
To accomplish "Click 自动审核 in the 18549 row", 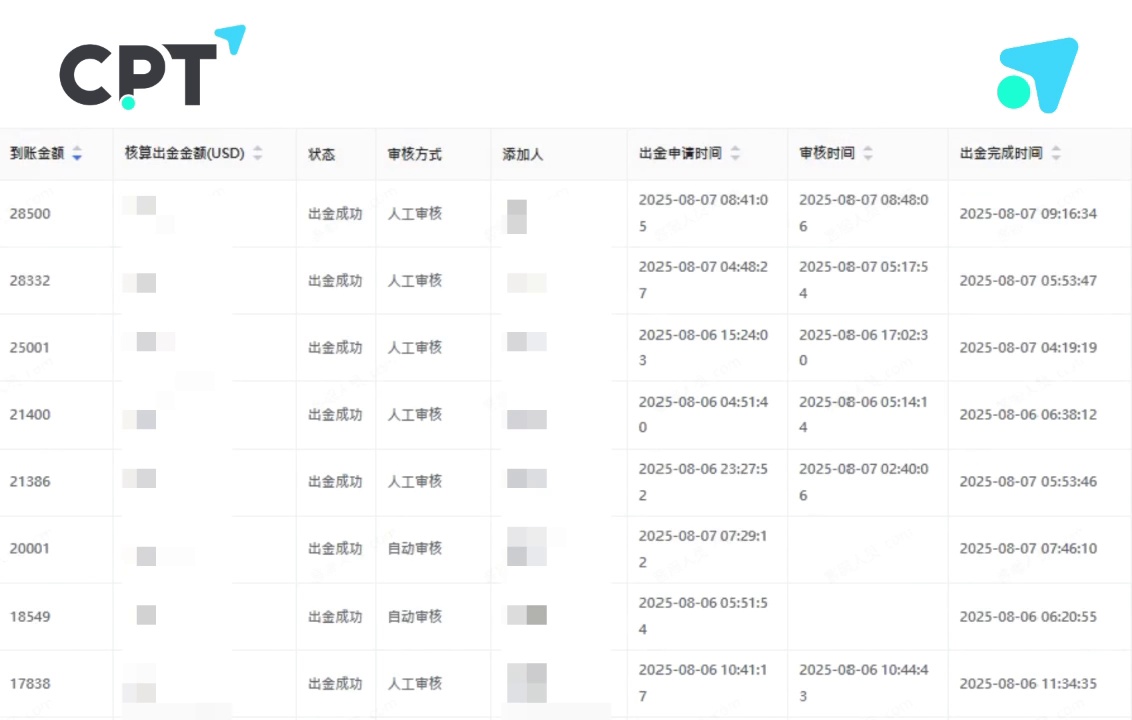I will point(414,617).
